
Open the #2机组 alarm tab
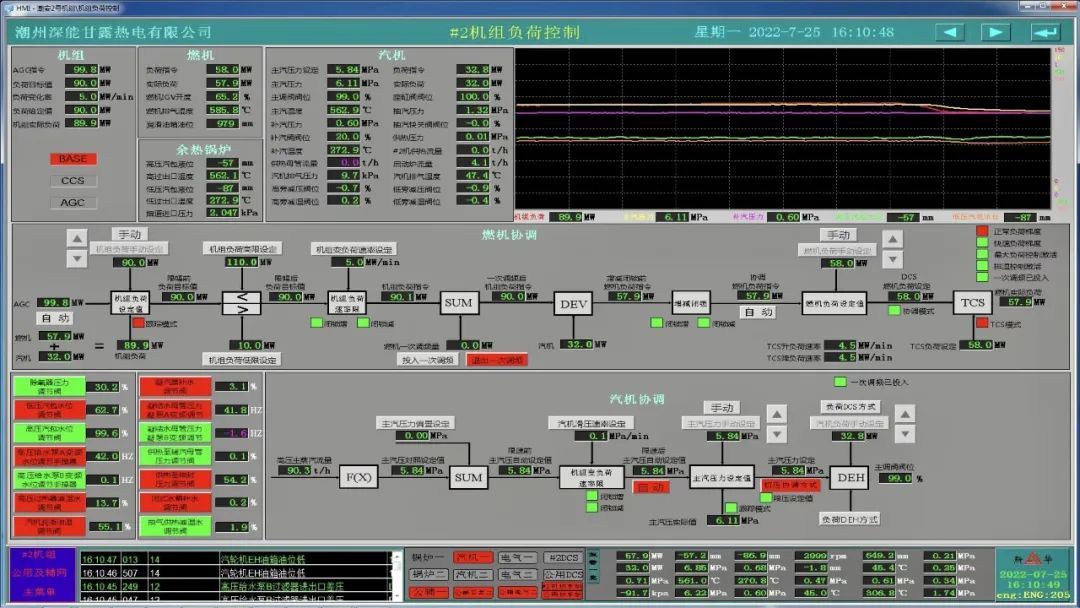tap(39, 555)
